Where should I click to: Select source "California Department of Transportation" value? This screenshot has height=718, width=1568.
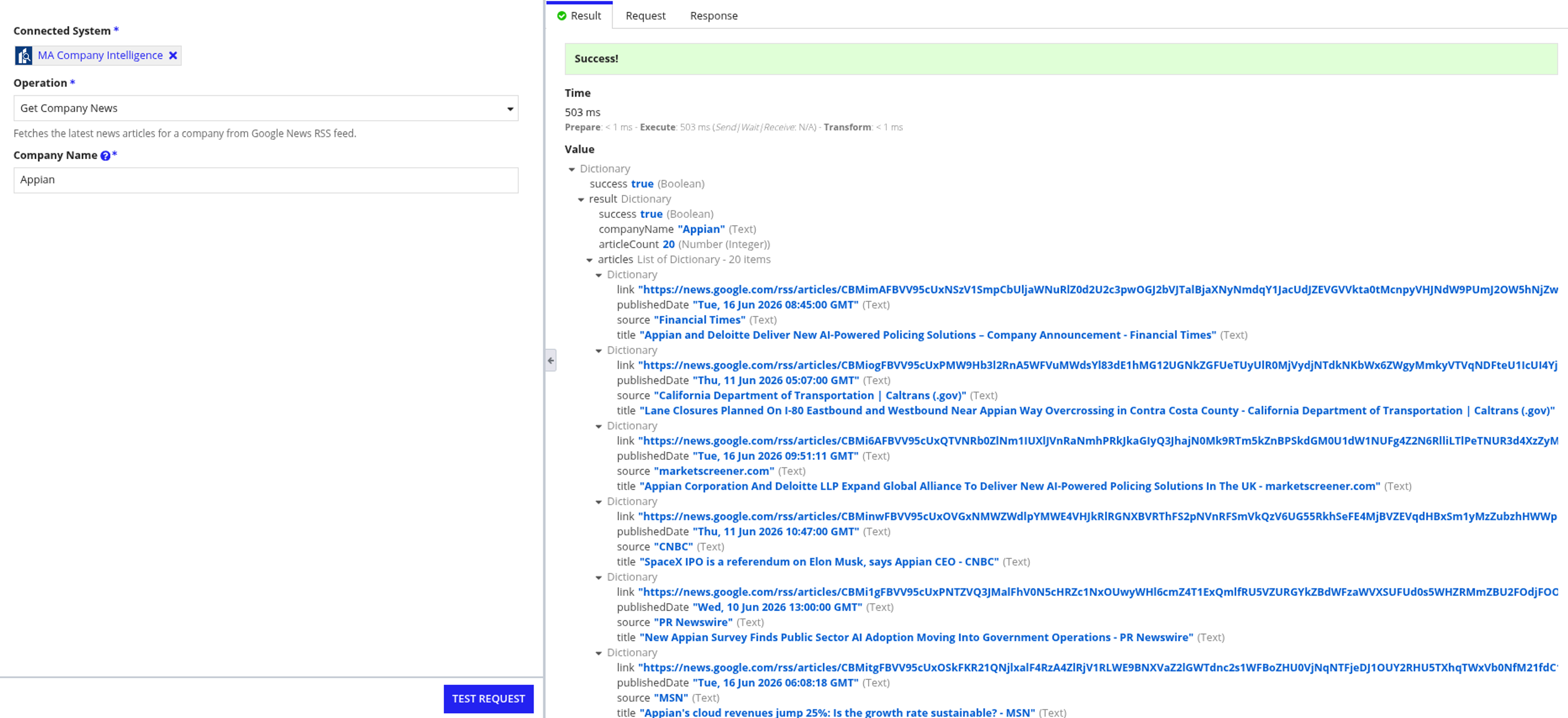[x=810, y=396]
